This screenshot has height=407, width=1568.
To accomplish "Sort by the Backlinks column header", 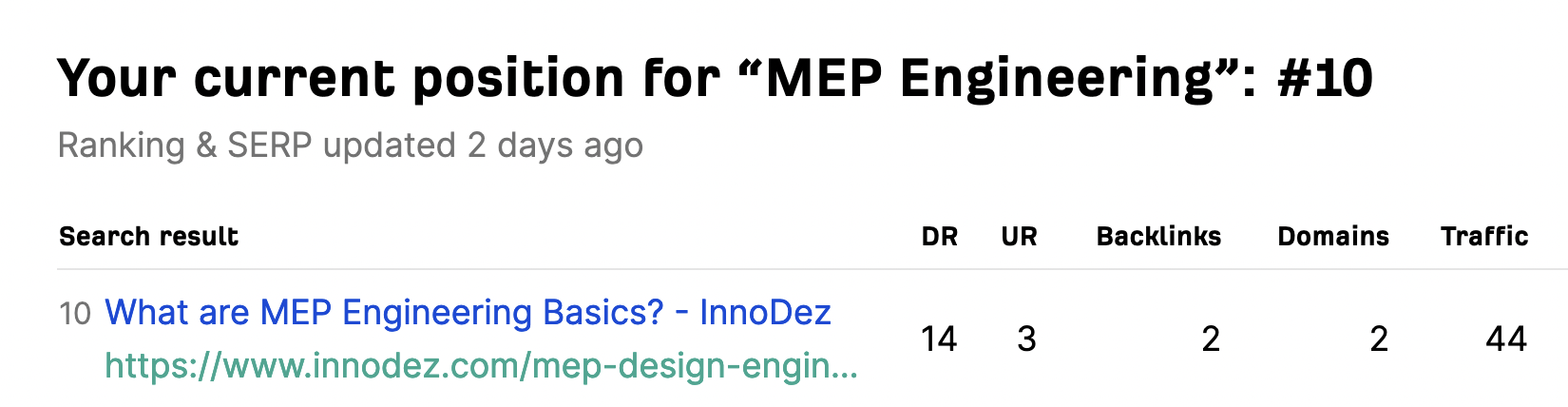I will [x=1158, y=237].
